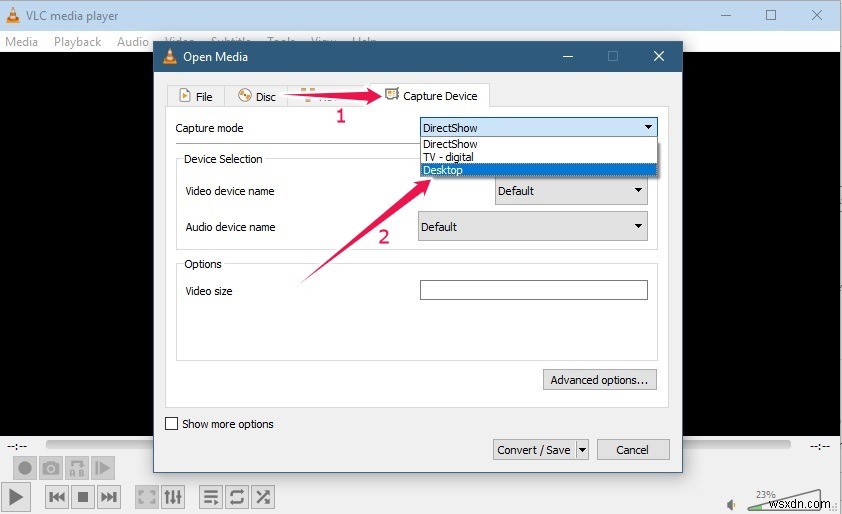Adjust the volume slider level
The height and width of the screenshot is (514, 842).
click(785, 501)
